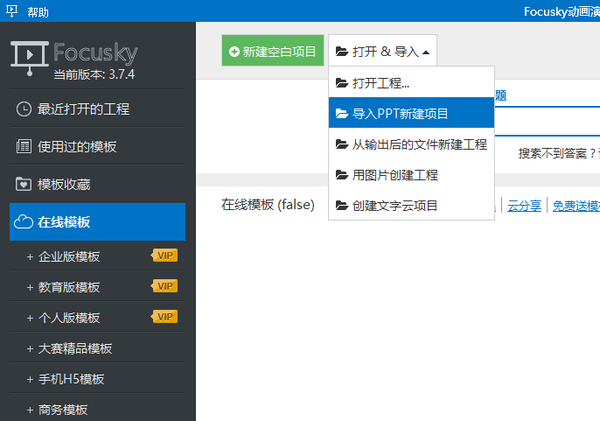
Task: Open the 云分享 link
Action: point(524,206)
